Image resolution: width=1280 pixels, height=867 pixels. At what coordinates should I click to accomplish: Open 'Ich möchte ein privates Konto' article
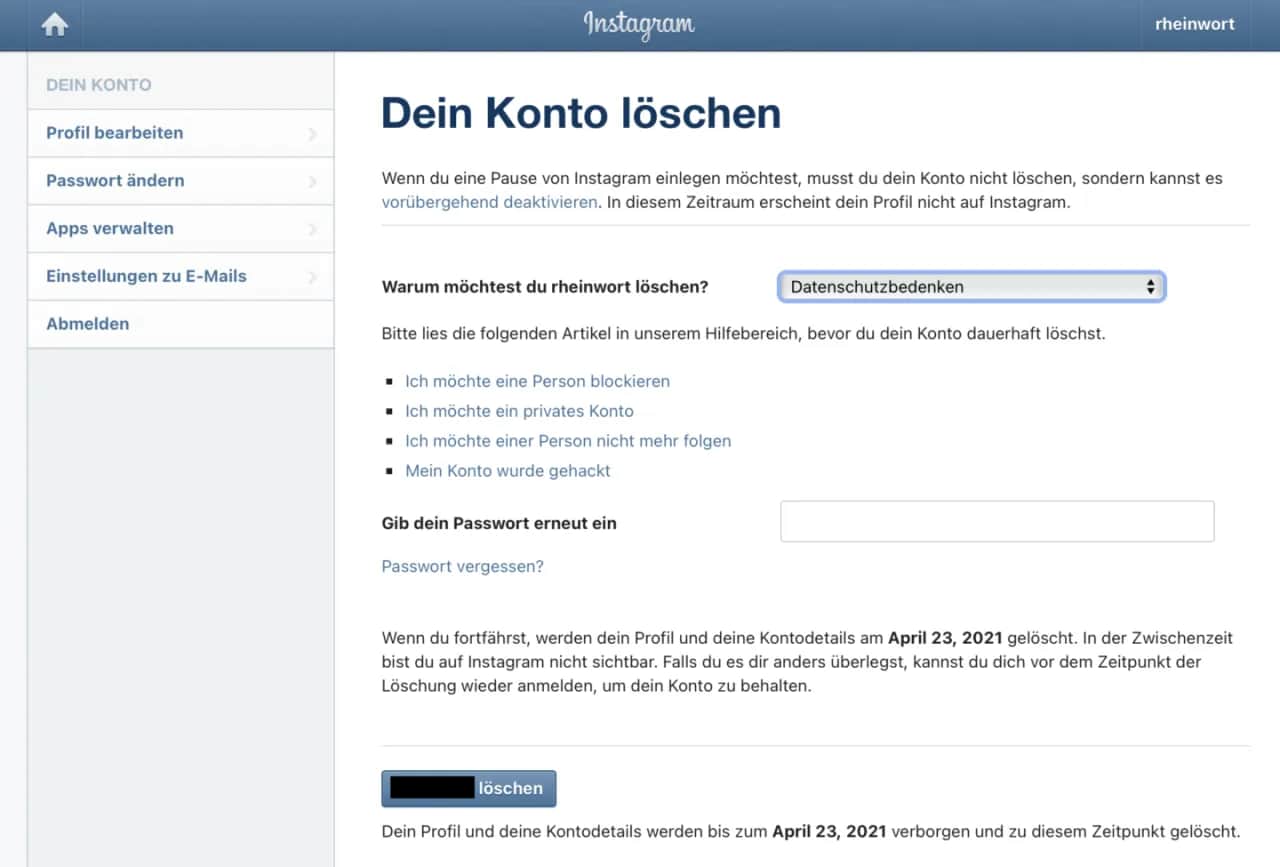coord(519,411)
